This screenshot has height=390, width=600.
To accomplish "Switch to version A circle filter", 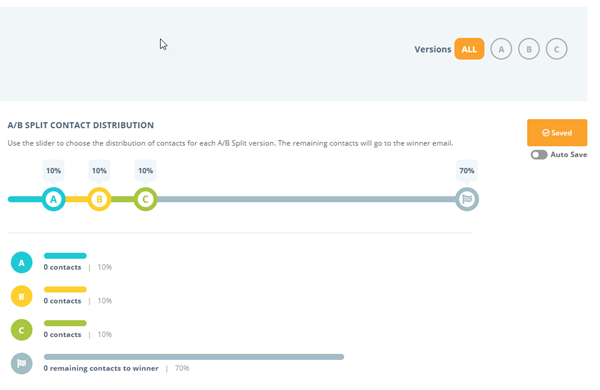I will tap(501, 49).
